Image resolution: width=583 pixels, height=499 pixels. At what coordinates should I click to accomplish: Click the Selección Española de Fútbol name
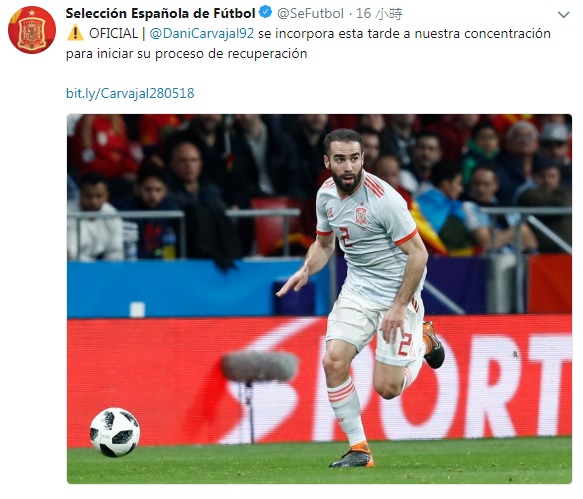160,13
